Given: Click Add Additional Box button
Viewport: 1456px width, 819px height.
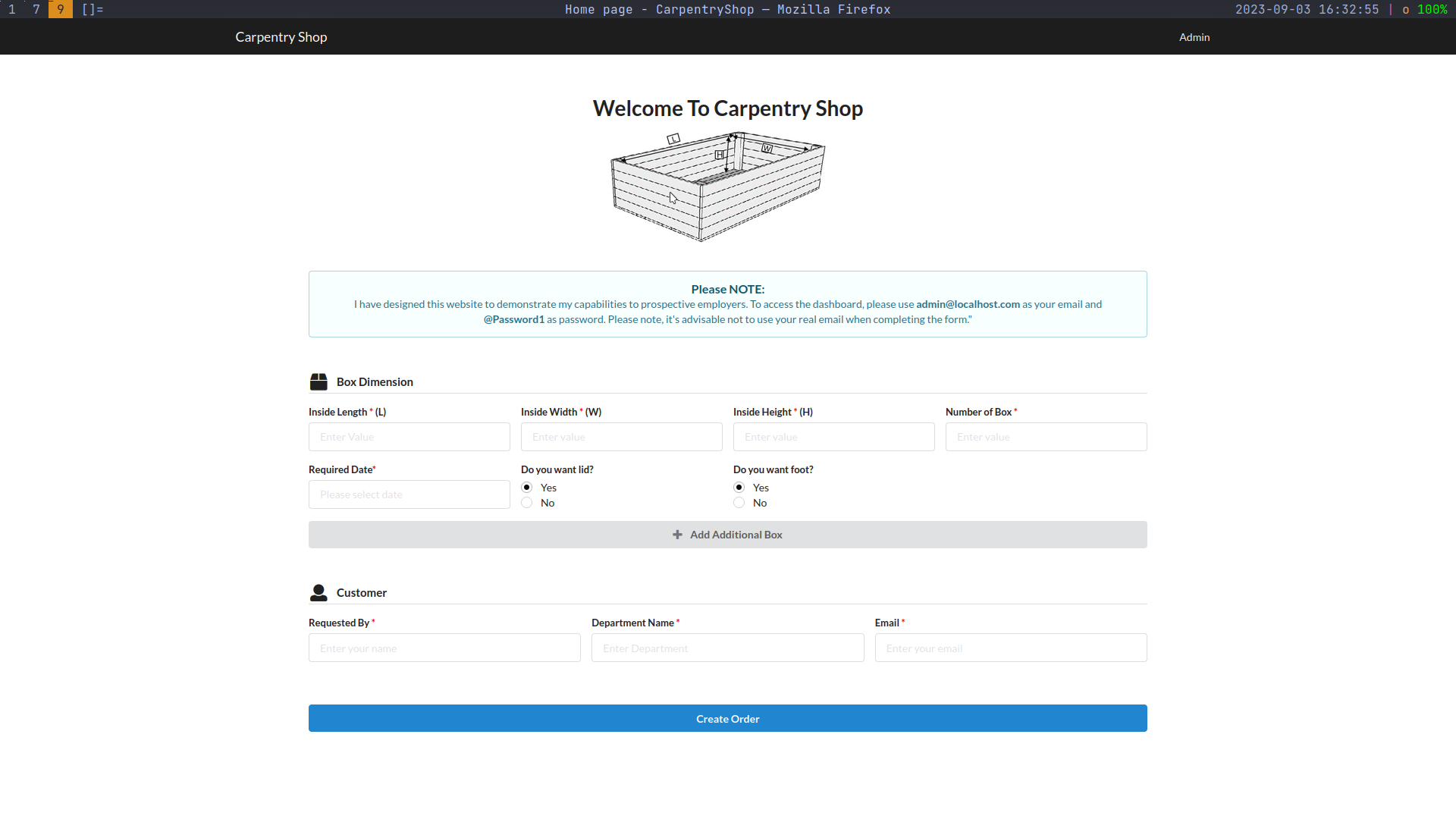Looking at the screenshot, I should point(727,535).
